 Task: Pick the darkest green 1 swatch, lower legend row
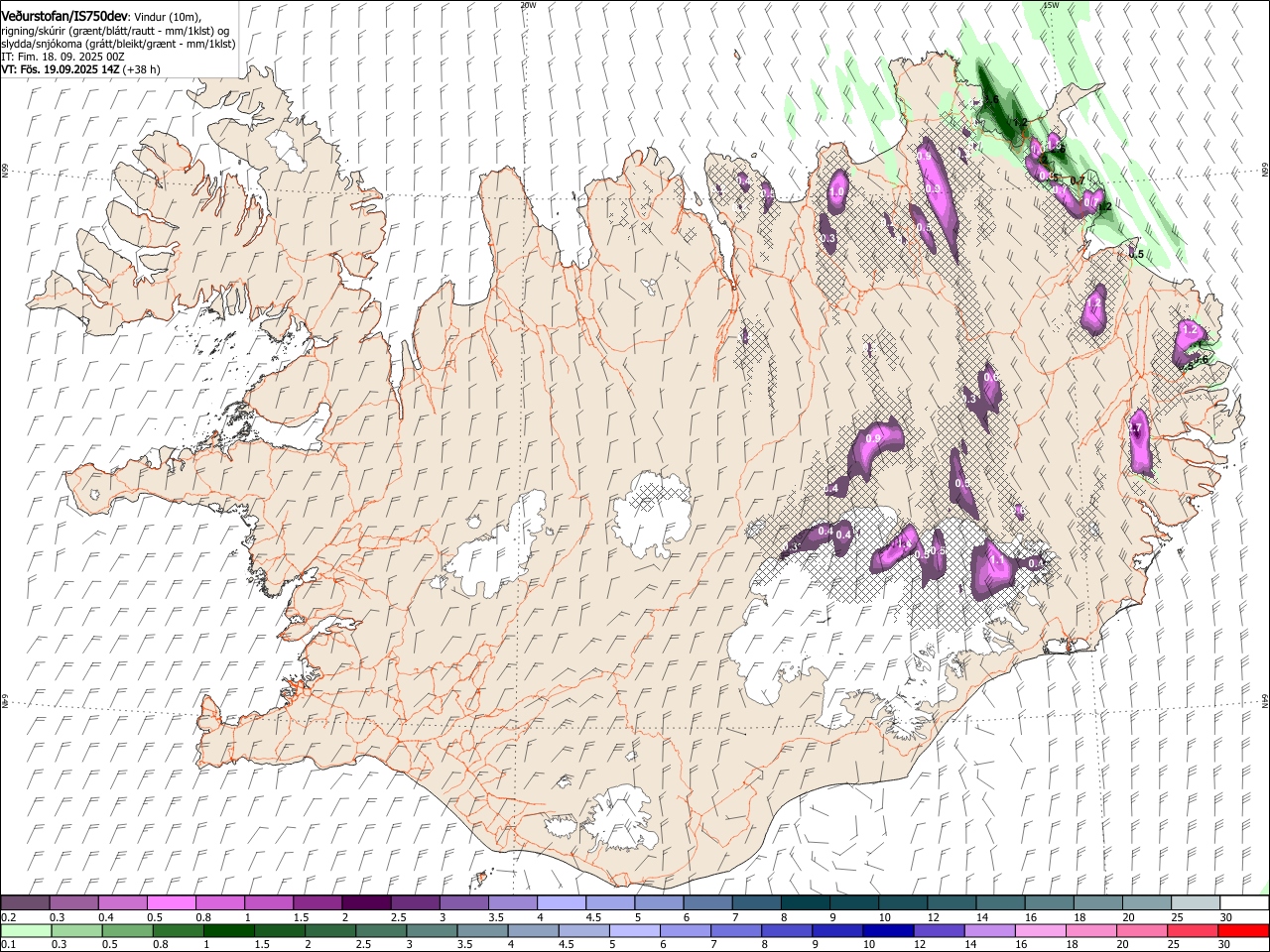tap(229, 931)
